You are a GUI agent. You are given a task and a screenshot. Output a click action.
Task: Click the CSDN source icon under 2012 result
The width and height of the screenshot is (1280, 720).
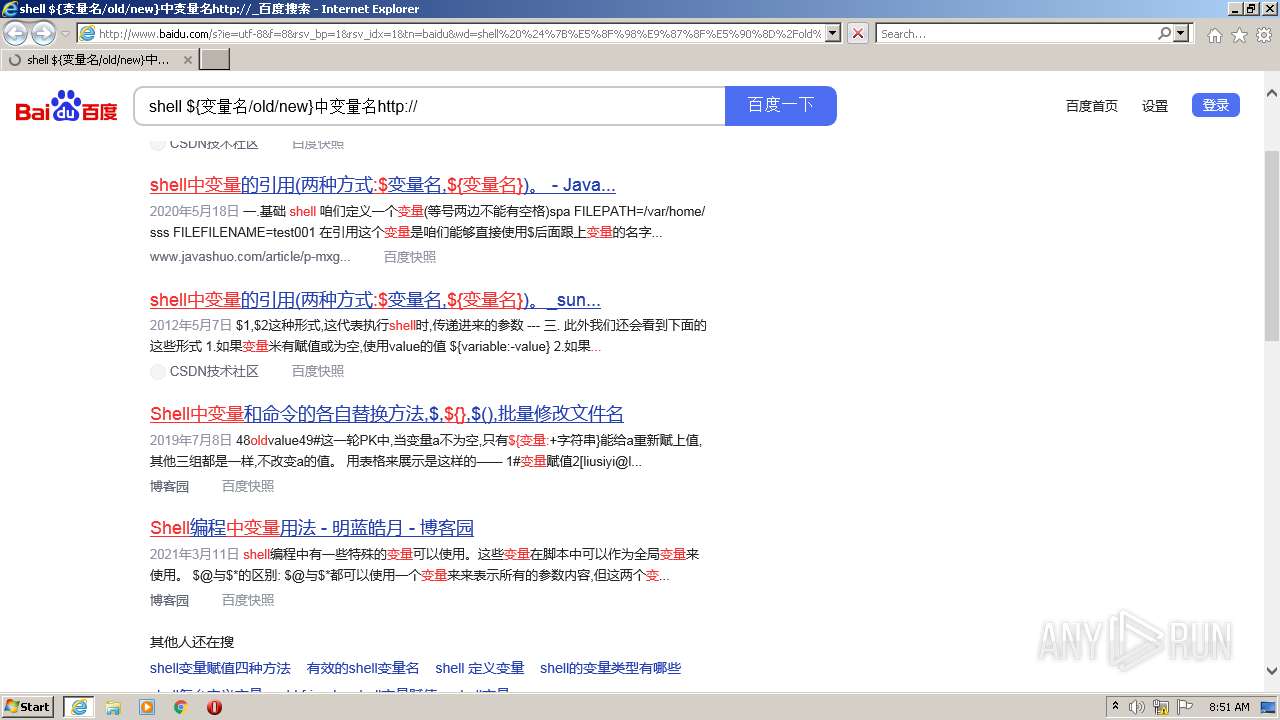click(x=158, y=372)
